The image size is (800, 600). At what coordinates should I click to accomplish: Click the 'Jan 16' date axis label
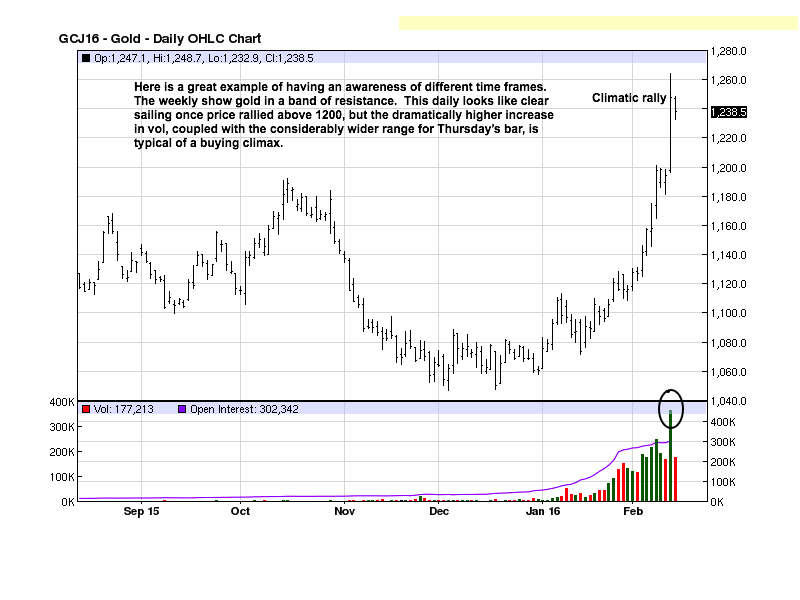pyautogui.click(x=543, y=512)
